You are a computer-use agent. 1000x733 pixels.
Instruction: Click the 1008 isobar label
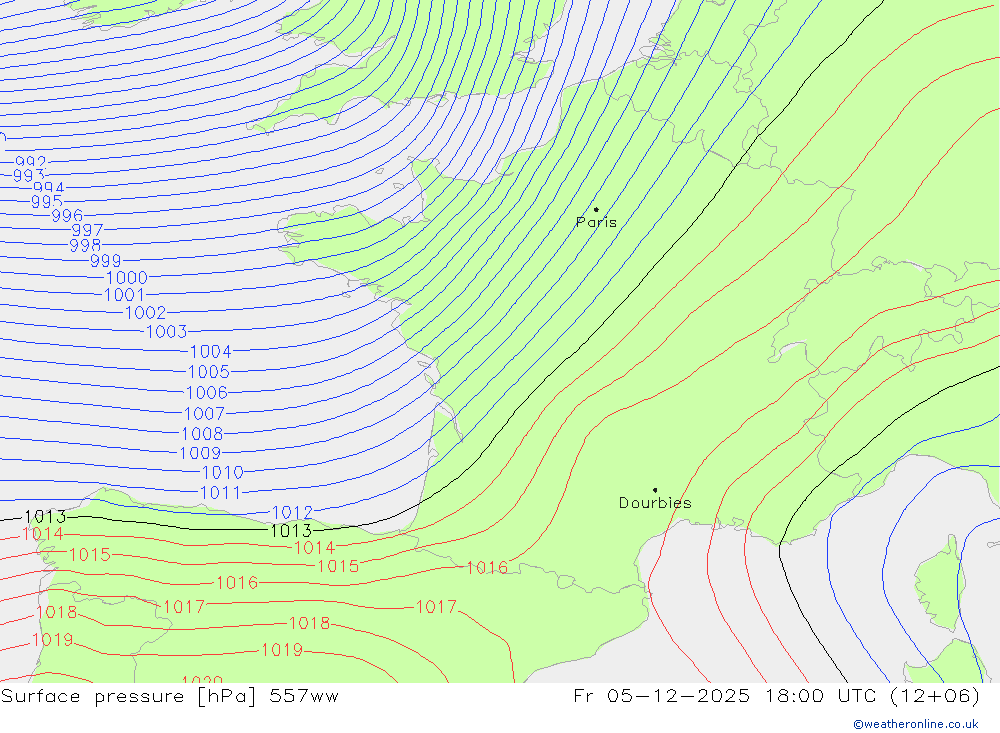202,434
